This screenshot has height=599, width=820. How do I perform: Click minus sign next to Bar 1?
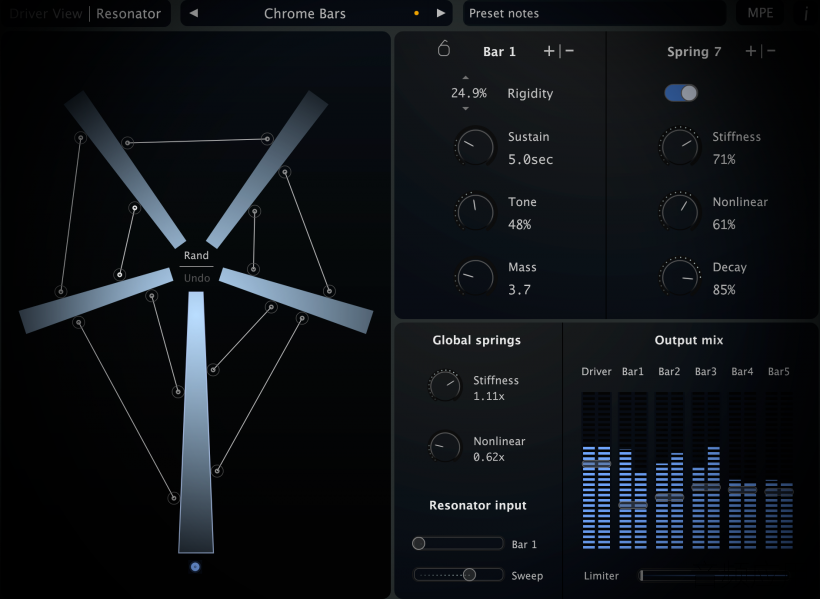570,51
